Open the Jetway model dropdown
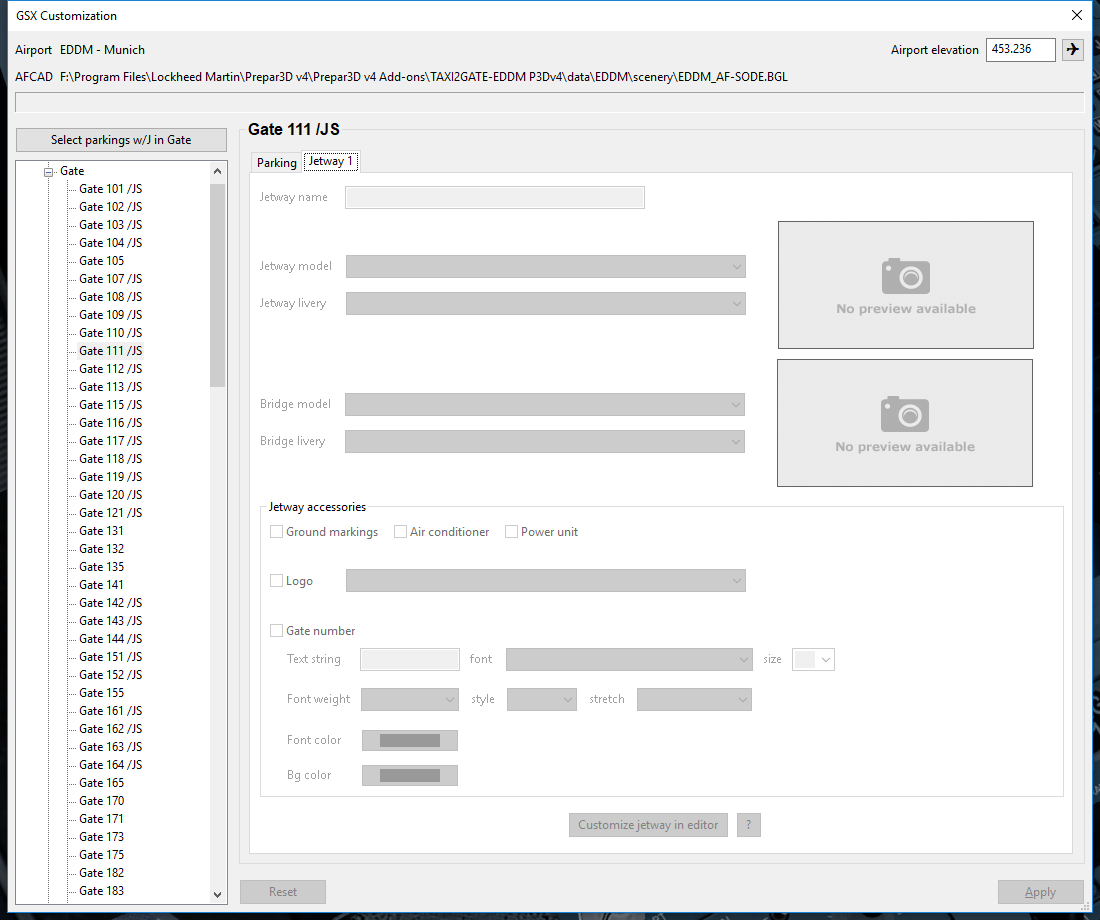Viewport: 1100px width, 920px height. [545, 266]
